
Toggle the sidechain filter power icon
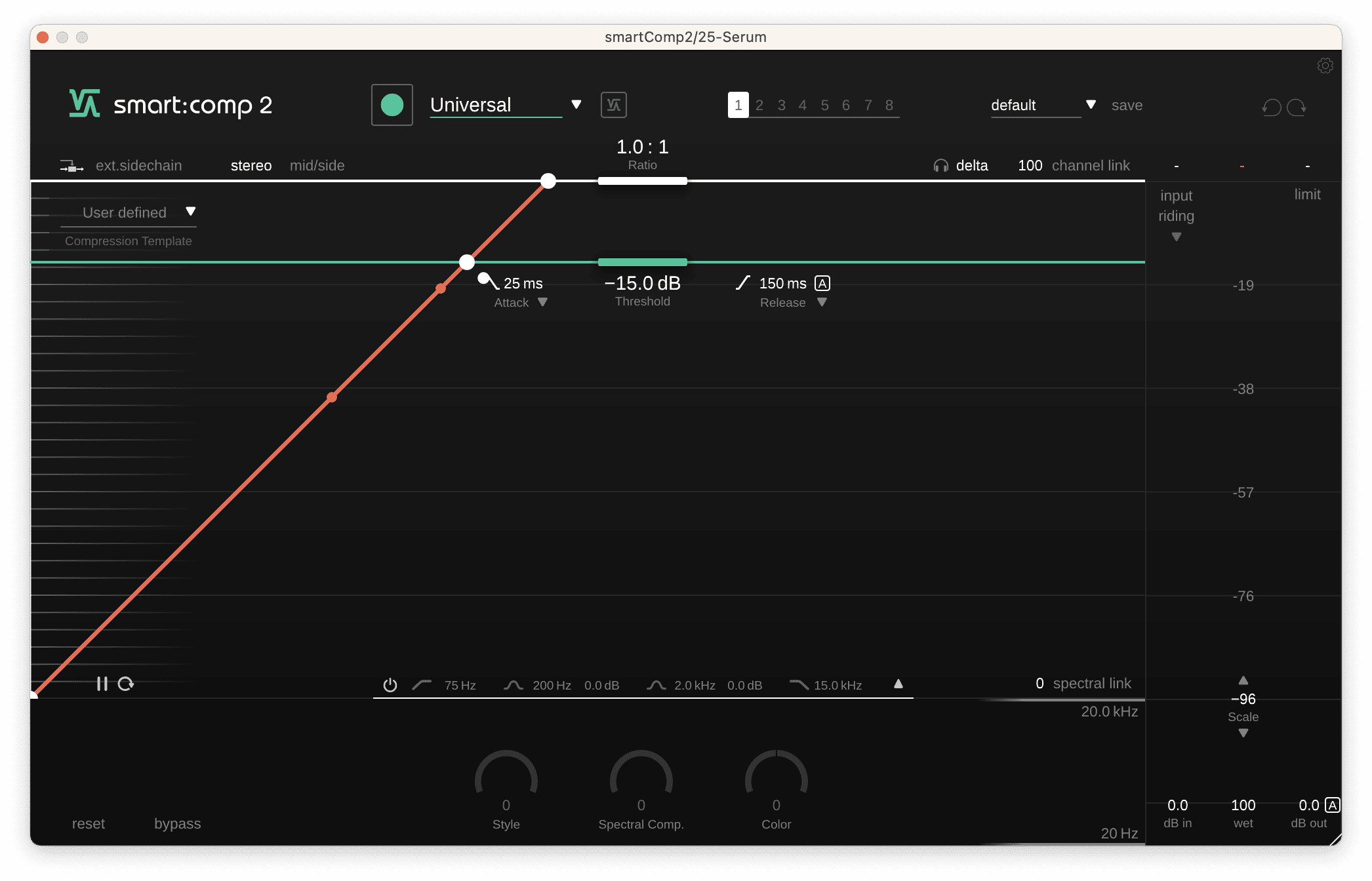390,685
